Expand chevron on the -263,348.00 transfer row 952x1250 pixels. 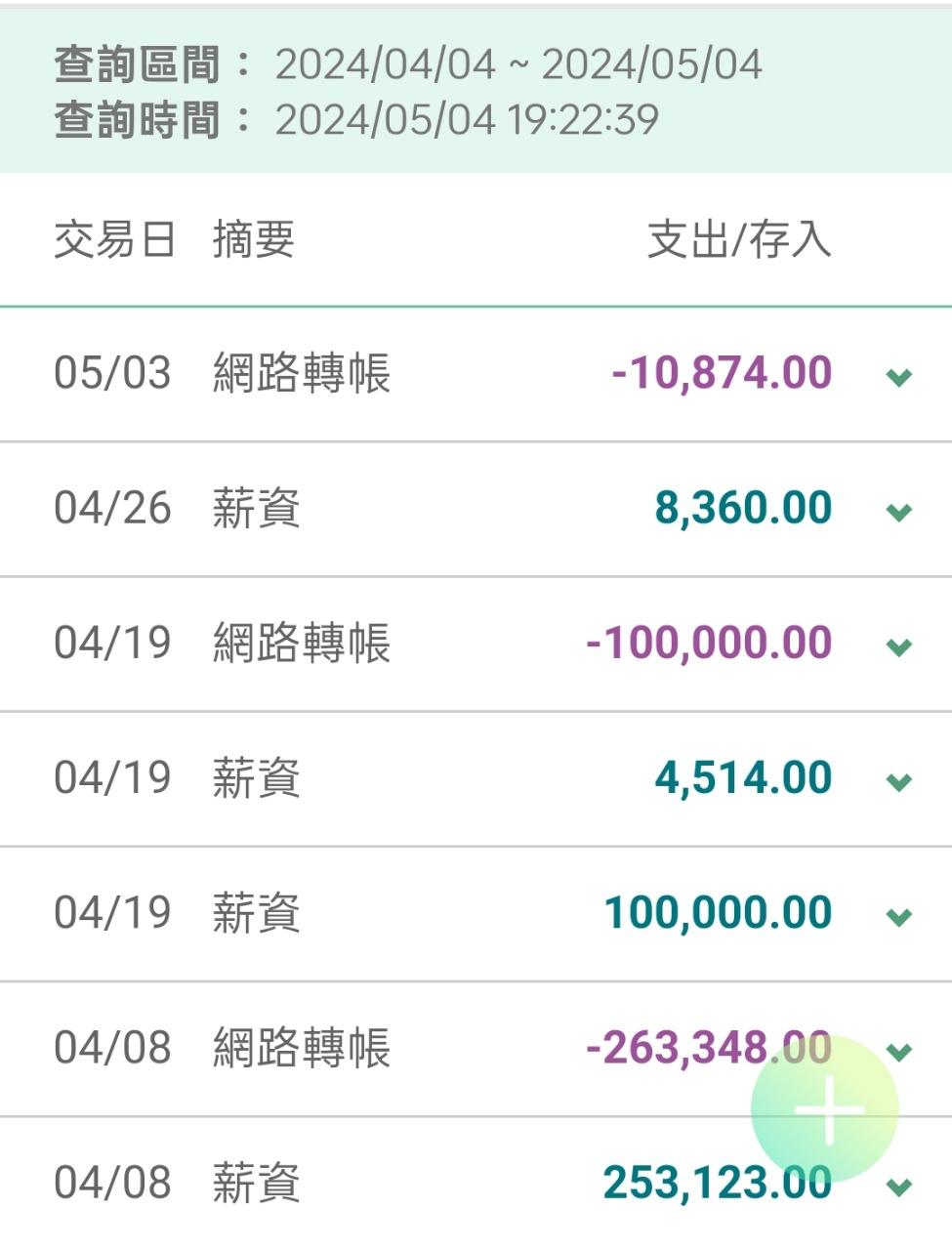[898, 1051]
